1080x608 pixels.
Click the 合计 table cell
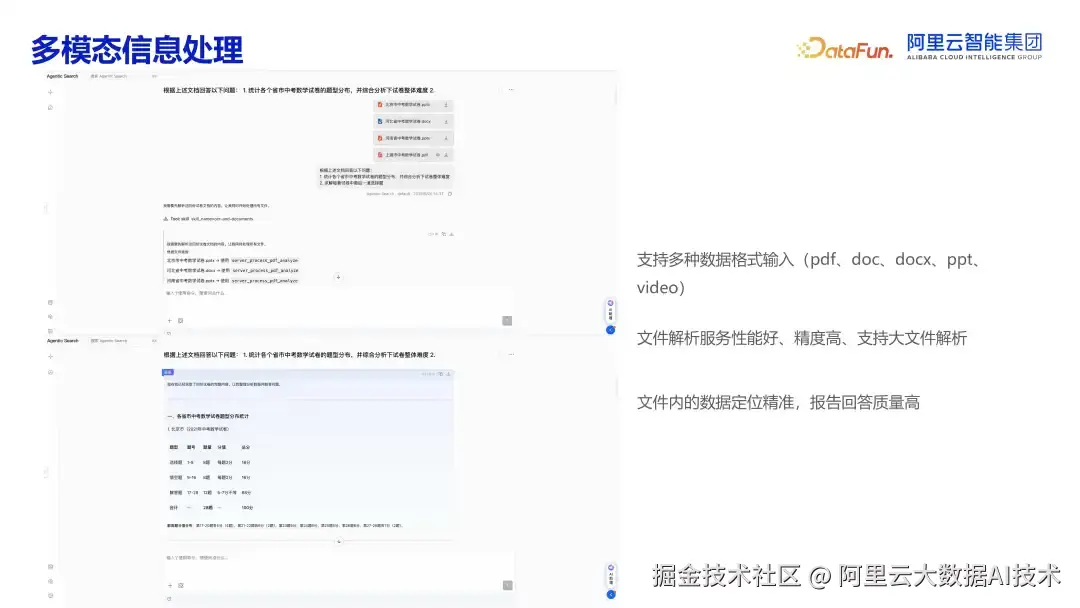(x=174, y=508)
